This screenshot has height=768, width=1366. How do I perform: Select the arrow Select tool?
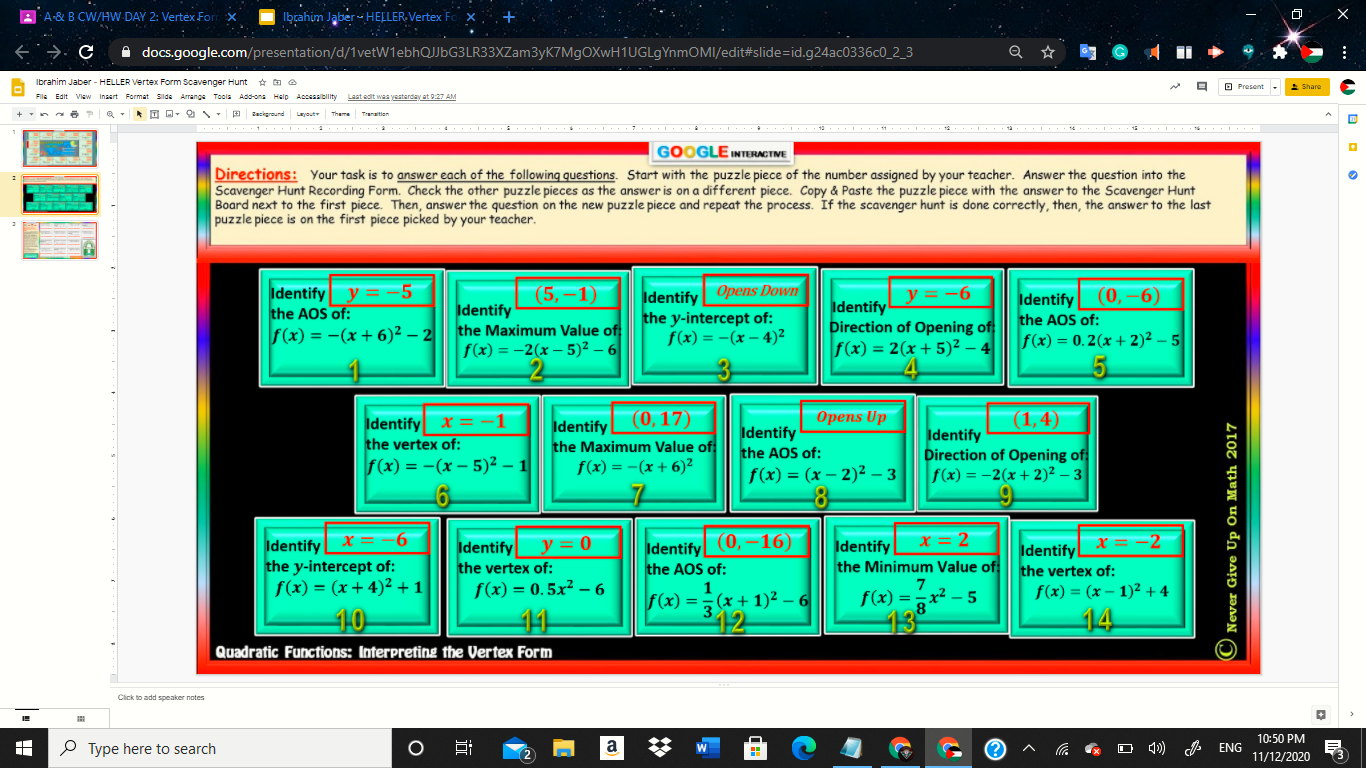[139, 113]
